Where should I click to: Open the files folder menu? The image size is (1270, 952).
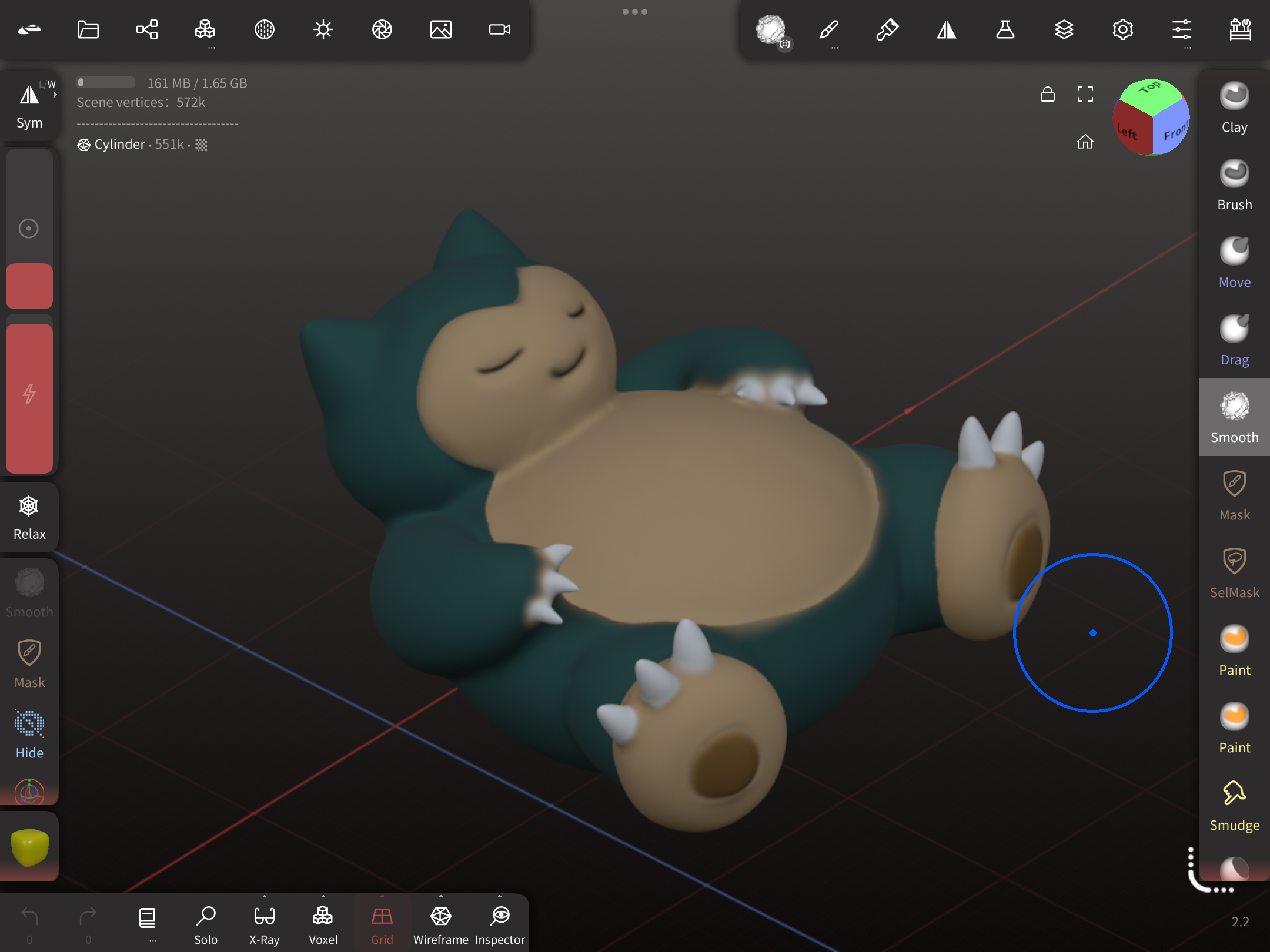click(x=88, y=29)
